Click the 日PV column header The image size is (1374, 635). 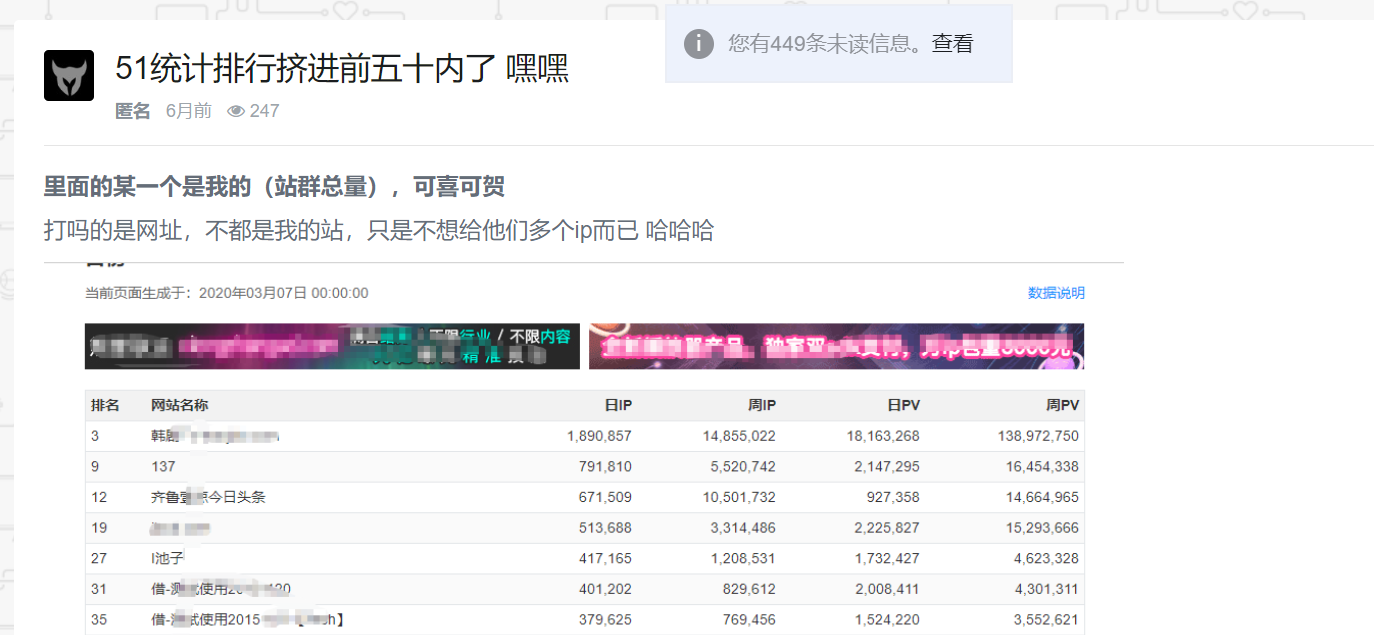click(904, 405)
